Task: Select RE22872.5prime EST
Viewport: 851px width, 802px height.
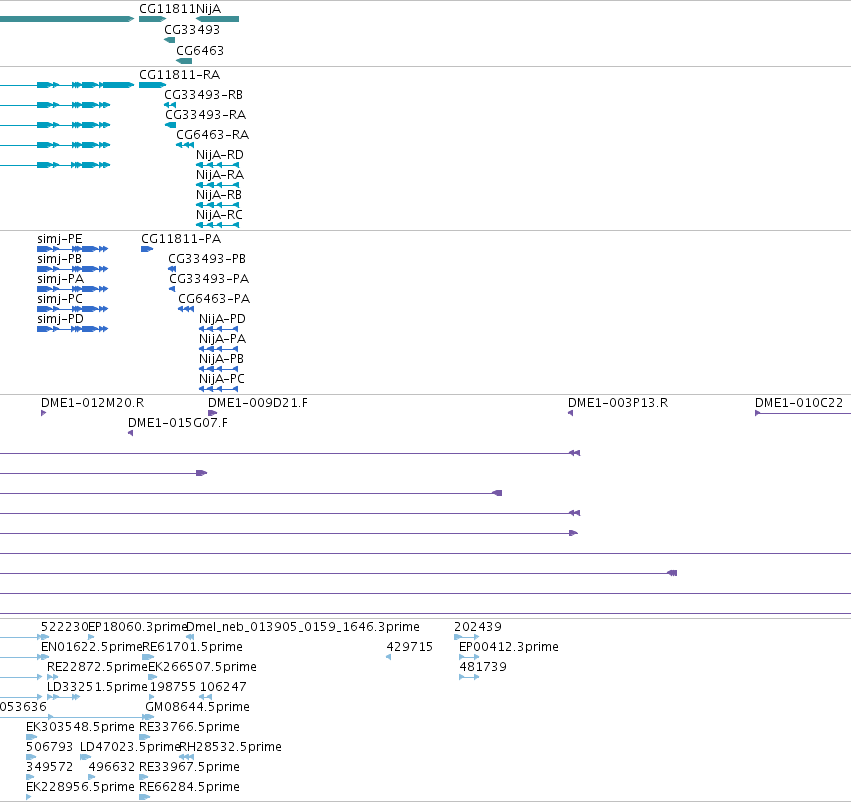Action: (98, 667)
